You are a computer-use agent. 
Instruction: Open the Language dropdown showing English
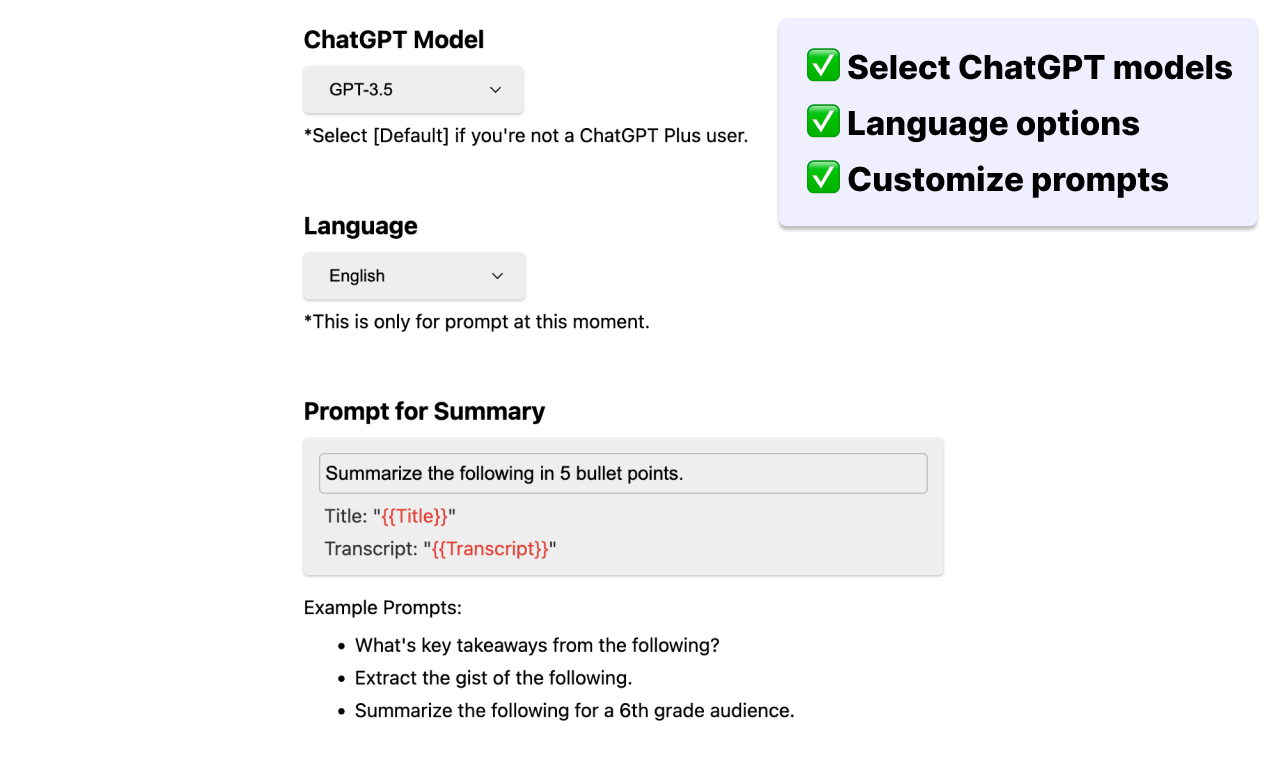(413, 275)
